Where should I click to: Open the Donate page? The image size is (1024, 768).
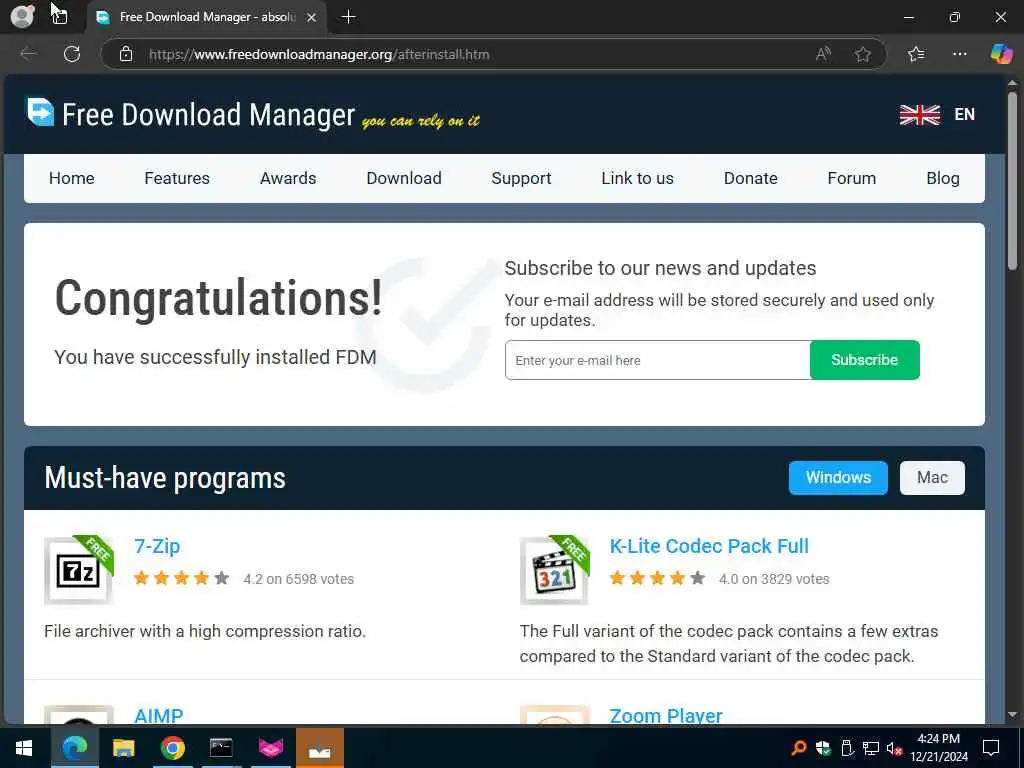click(x=751, y=178)
